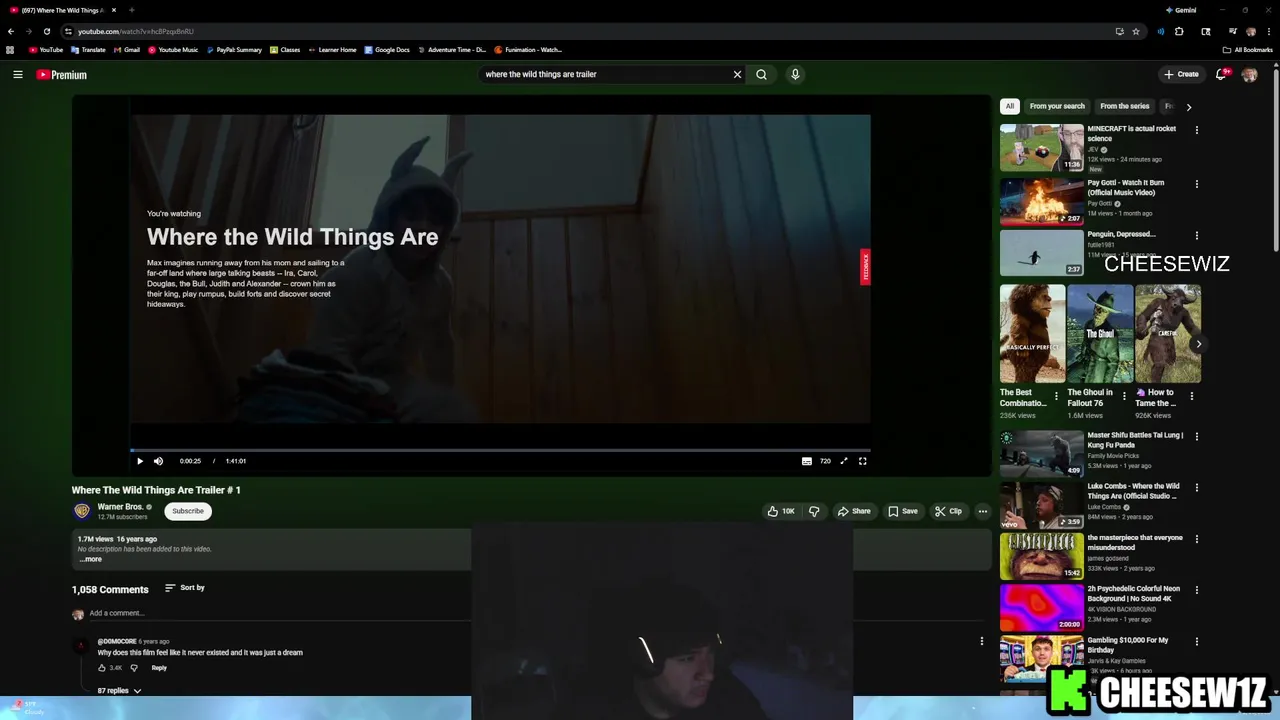1280x720 pixels.
Task: Open the Translate bookmark
Action: (x=88, y=49)
